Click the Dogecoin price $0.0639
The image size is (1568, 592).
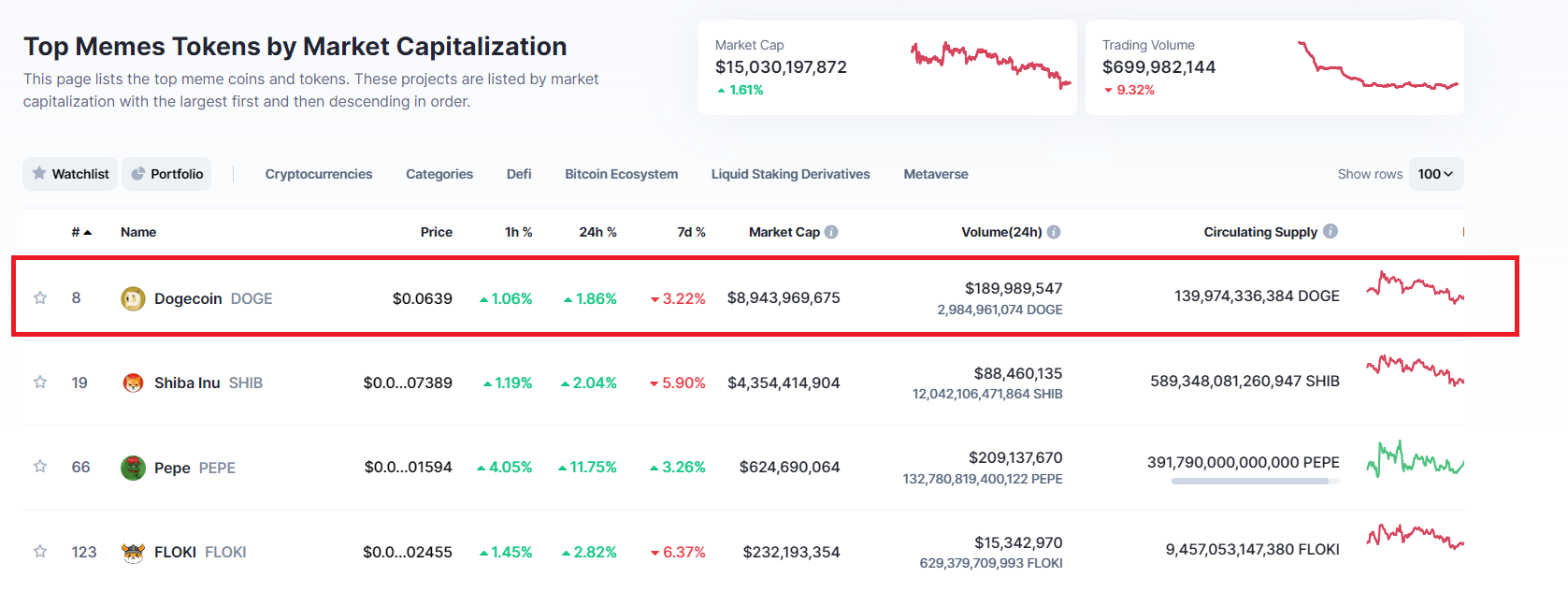pos(422,298)
